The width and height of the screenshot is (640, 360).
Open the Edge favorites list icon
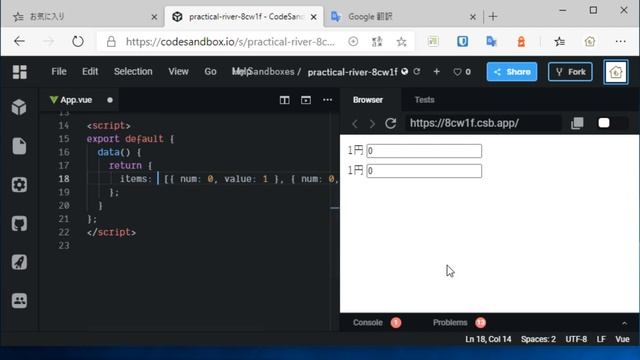click(x=560, y=41)
